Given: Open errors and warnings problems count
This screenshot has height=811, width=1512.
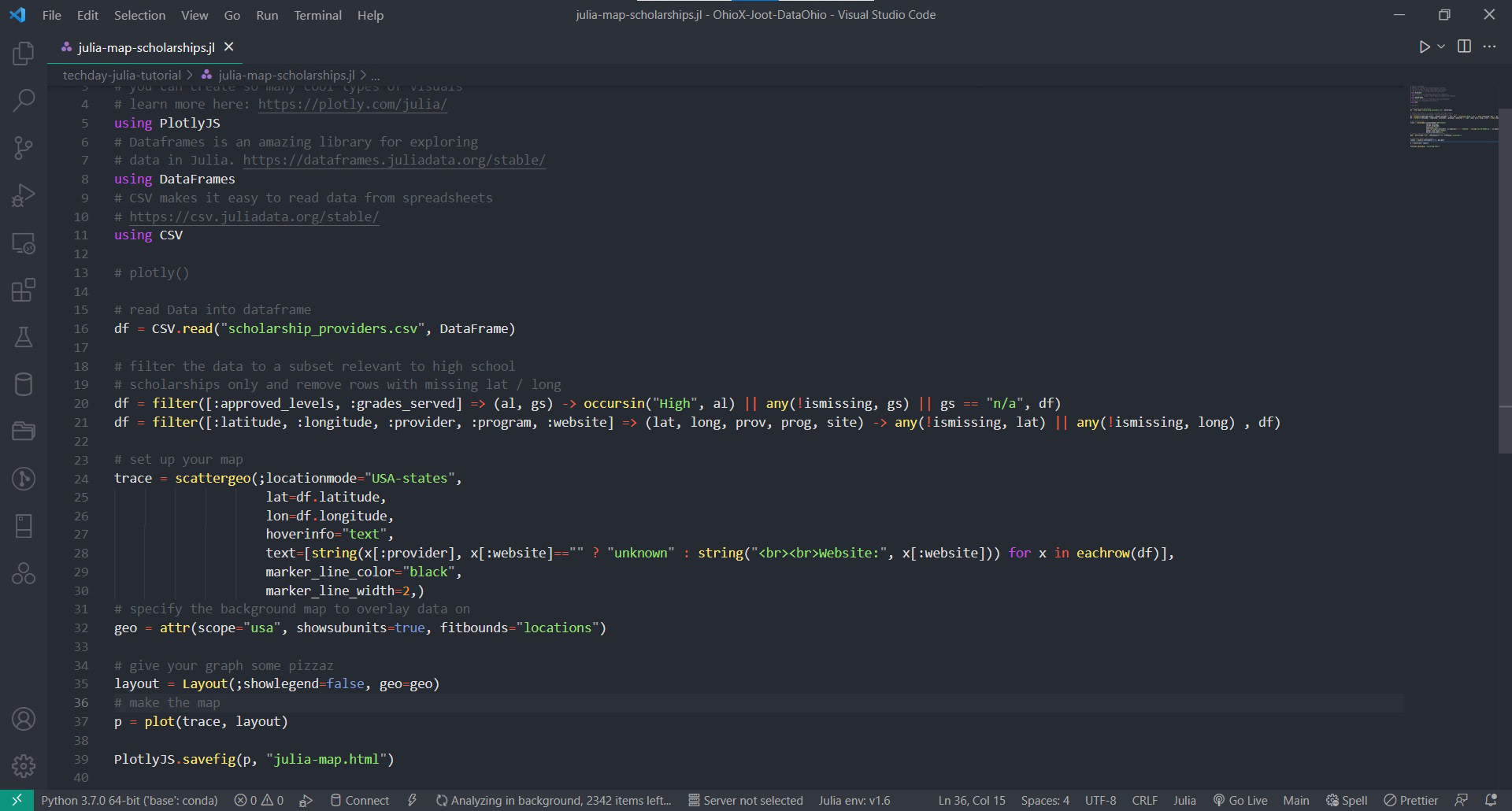Looking at the screenshot, I should (x=258, y=800).
